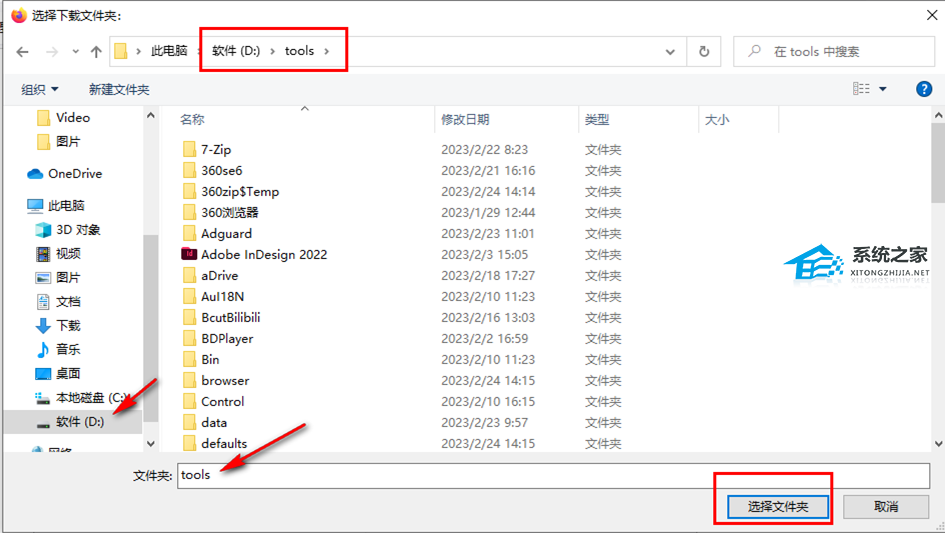Click the file list scroll up arrow
Image resolution: width=945 pixels, height=533 pixels.
938,115
